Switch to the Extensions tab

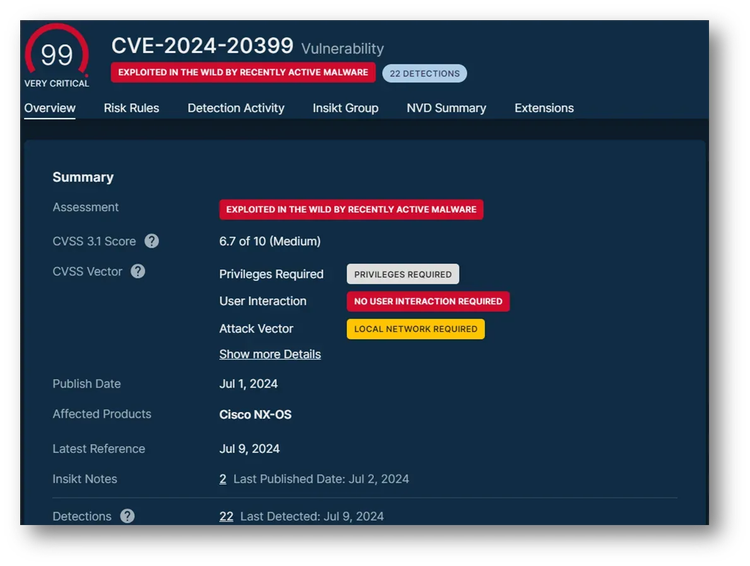pos(544,108)
